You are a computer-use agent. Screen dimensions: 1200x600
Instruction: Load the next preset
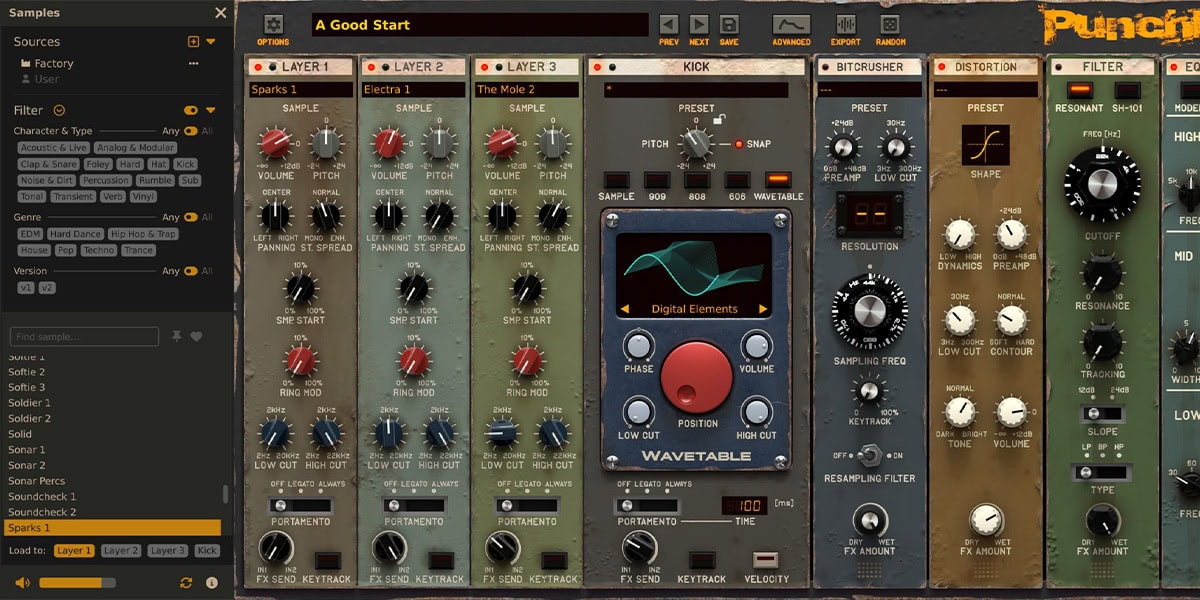(x=699, y=25)
